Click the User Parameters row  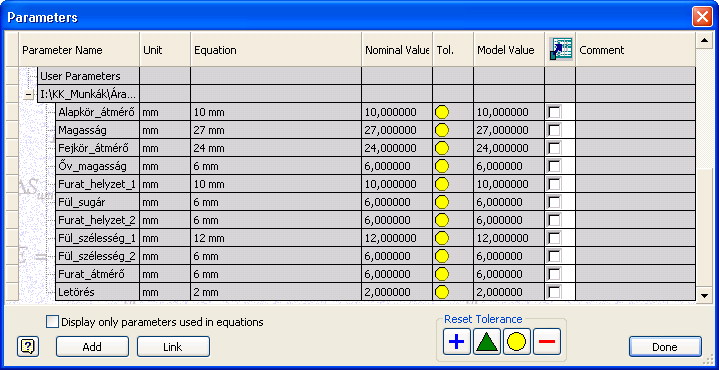[366, 76]
